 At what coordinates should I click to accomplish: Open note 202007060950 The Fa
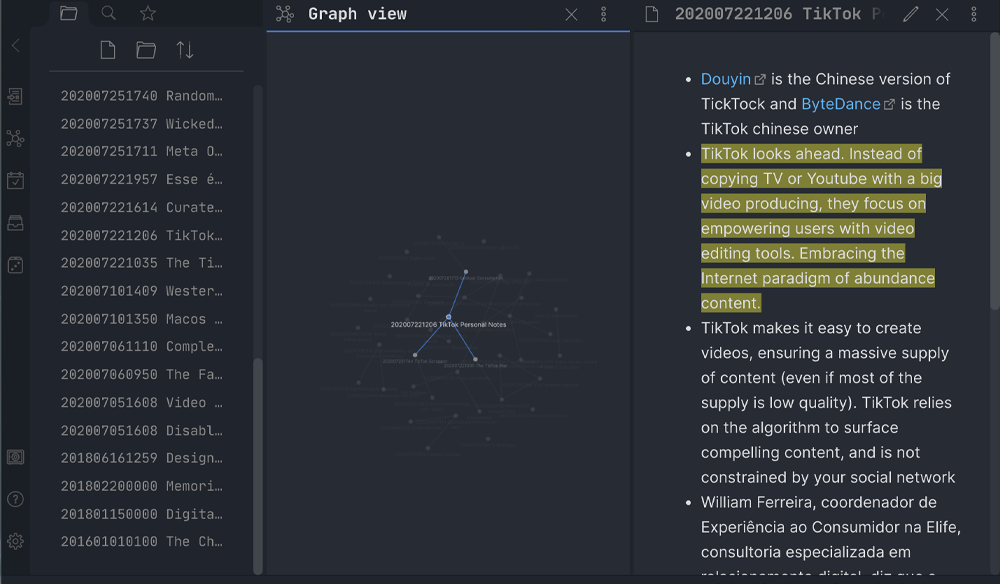(142, 374)
